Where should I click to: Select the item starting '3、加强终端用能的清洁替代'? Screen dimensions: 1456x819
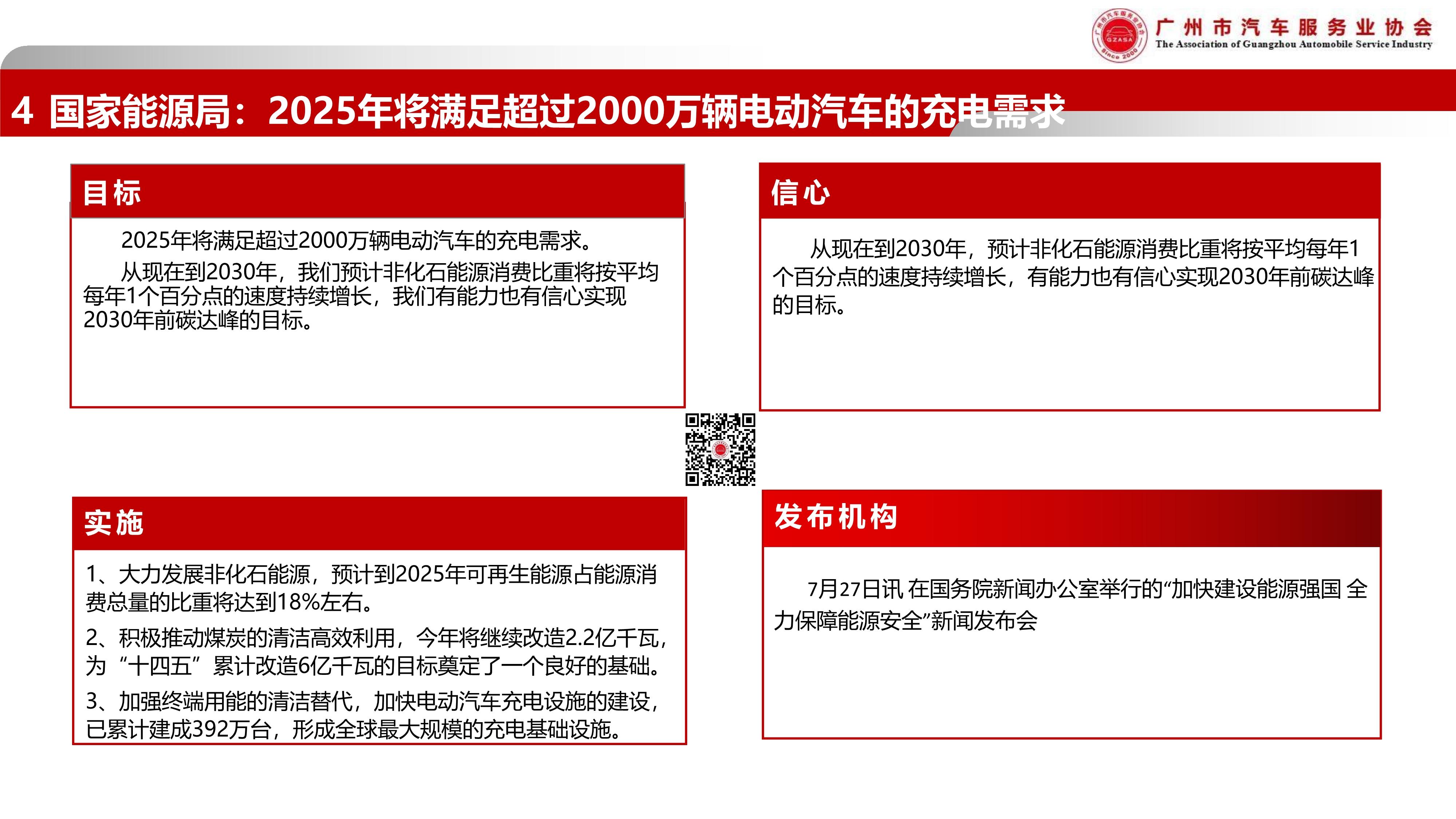click(373, 715)
